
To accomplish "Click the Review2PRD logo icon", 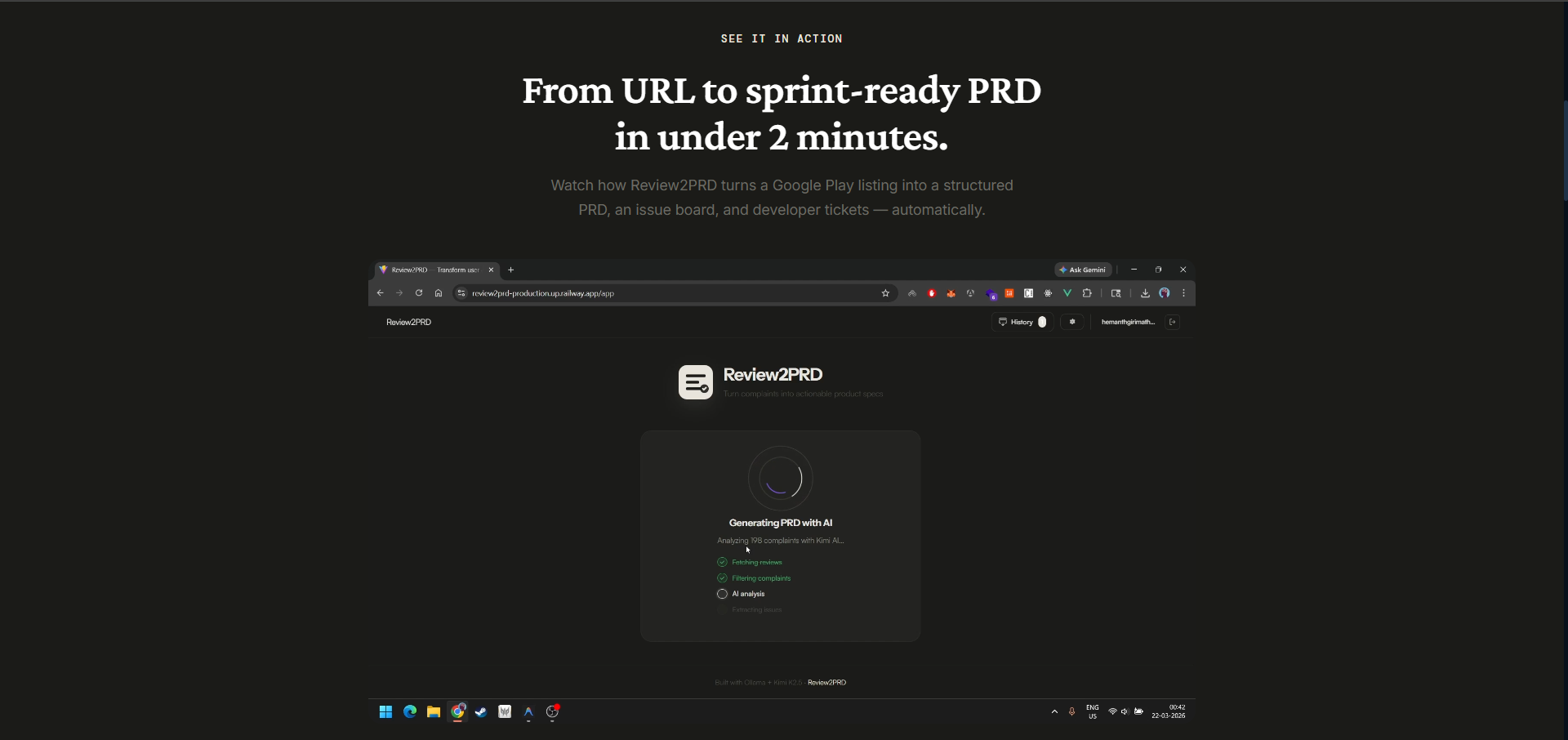I will tap(695, 381).
